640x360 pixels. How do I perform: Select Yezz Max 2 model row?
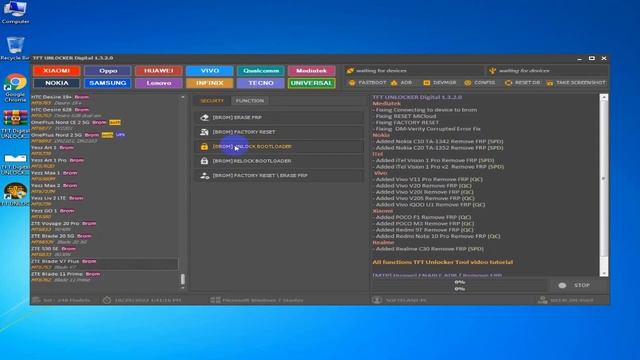point(105,189)
